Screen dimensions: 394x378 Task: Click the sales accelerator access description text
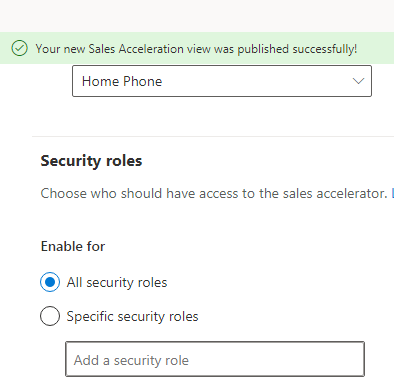[x=214, y=193]
